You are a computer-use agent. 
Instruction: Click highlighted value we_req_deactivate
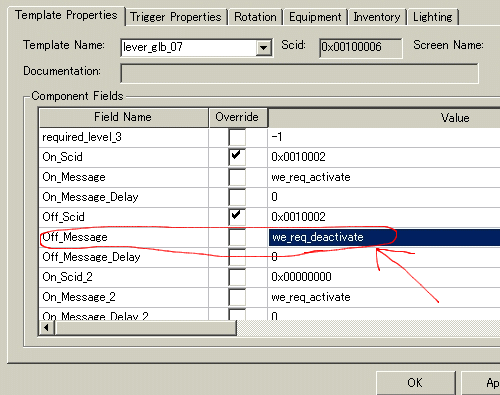click(x=318, y=237)
